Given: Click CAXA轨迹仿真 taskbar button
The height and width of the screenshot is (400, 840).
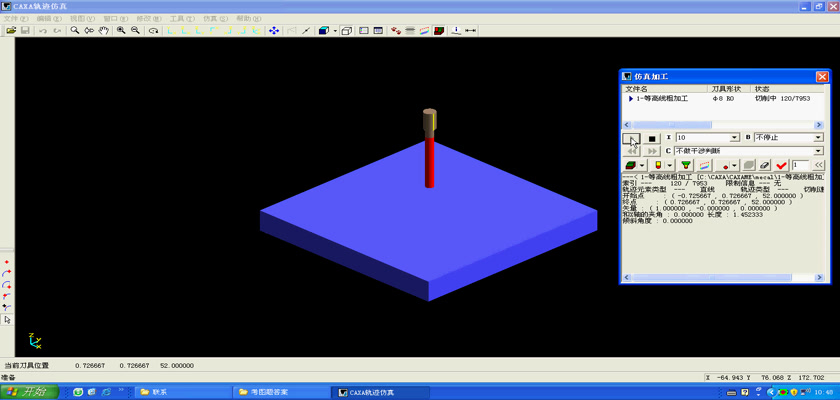Looking at the screenshot, I should pos(380,392).
